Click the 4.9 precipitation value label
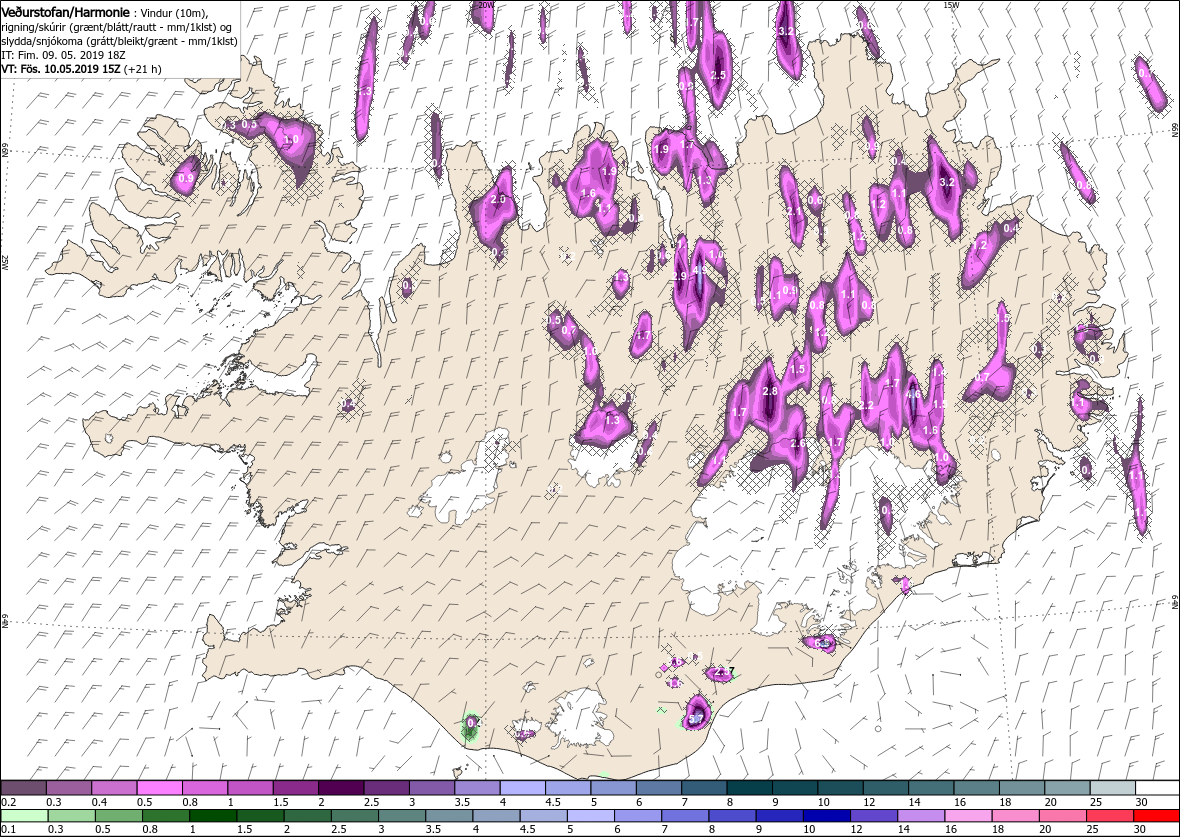This screenshot has width=1180, height=837. coord(699,269)
